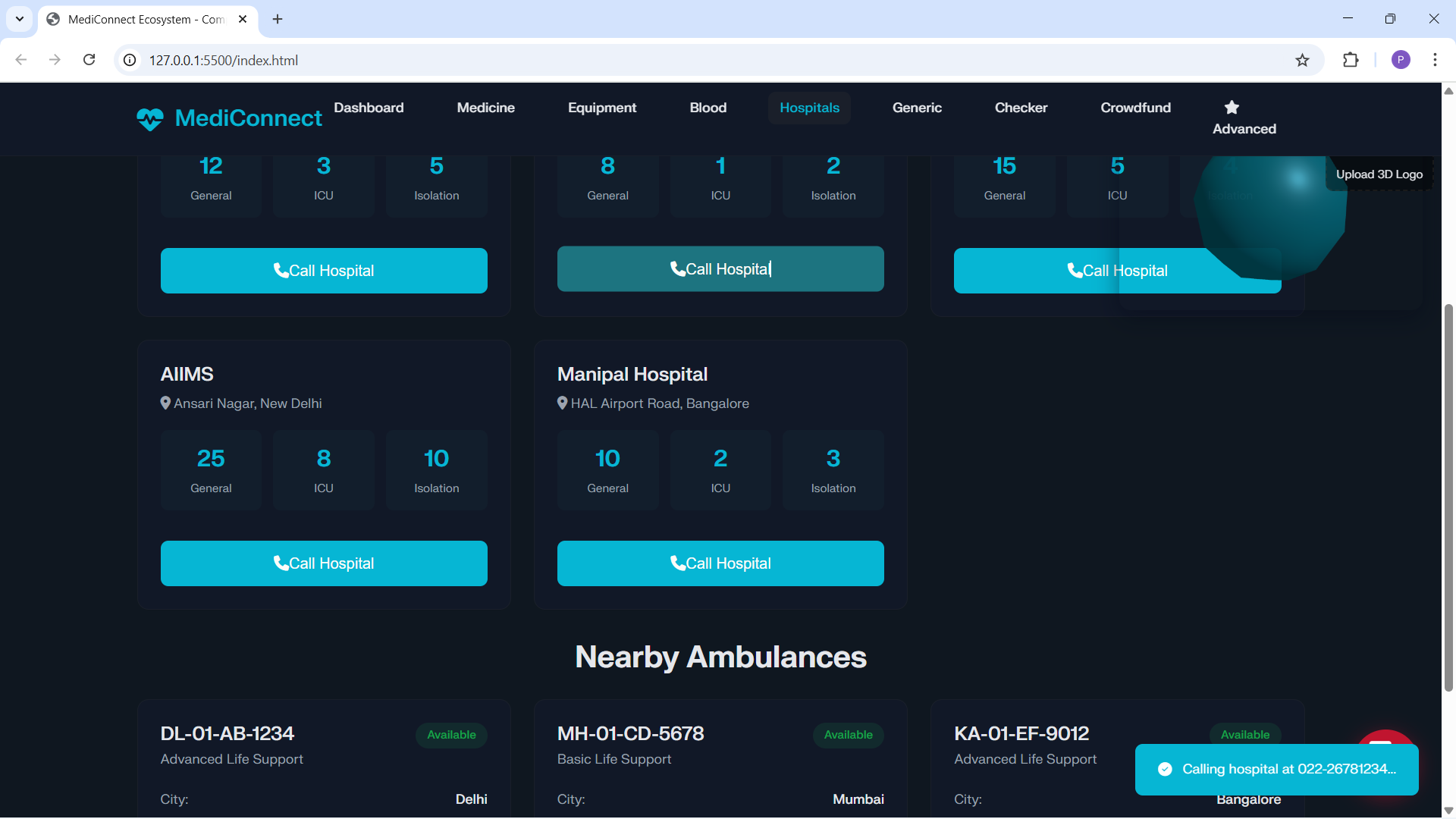Open browser extensions puzzle icon
This screenshot has height=819, width=1456.
(1351, 60)
